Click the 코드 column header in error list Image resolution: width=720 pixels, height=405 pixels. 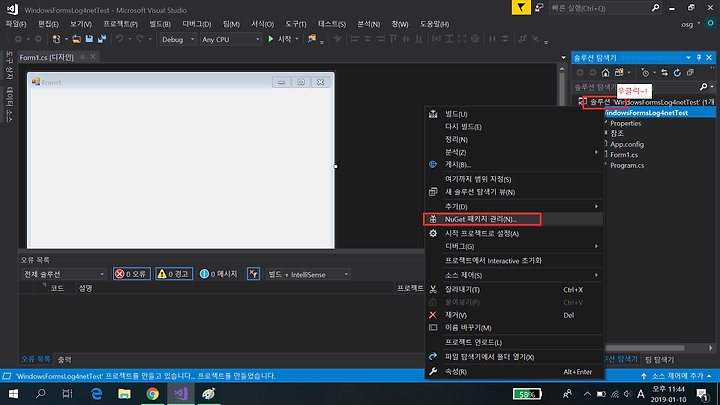click(57, 288)
